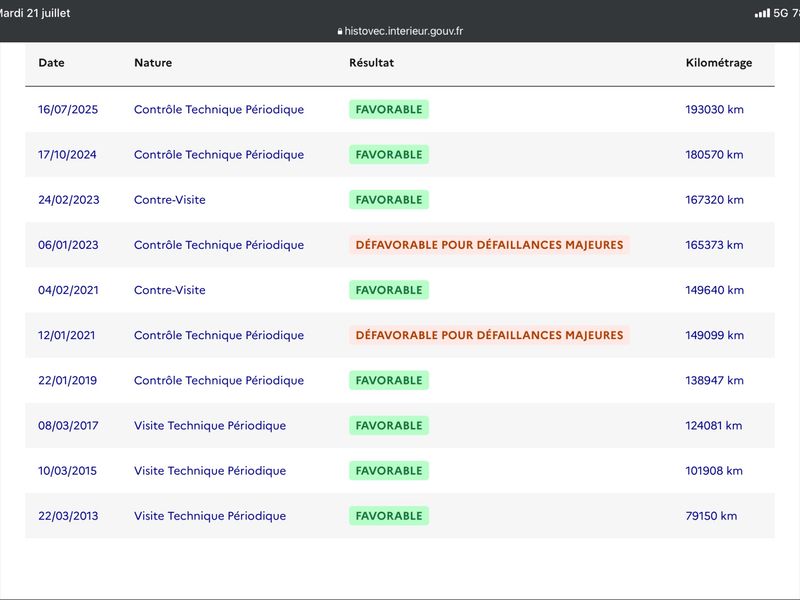Click the Résultat column header
Image resolution: width=800 pixels, height=600 pixels.
371,63
